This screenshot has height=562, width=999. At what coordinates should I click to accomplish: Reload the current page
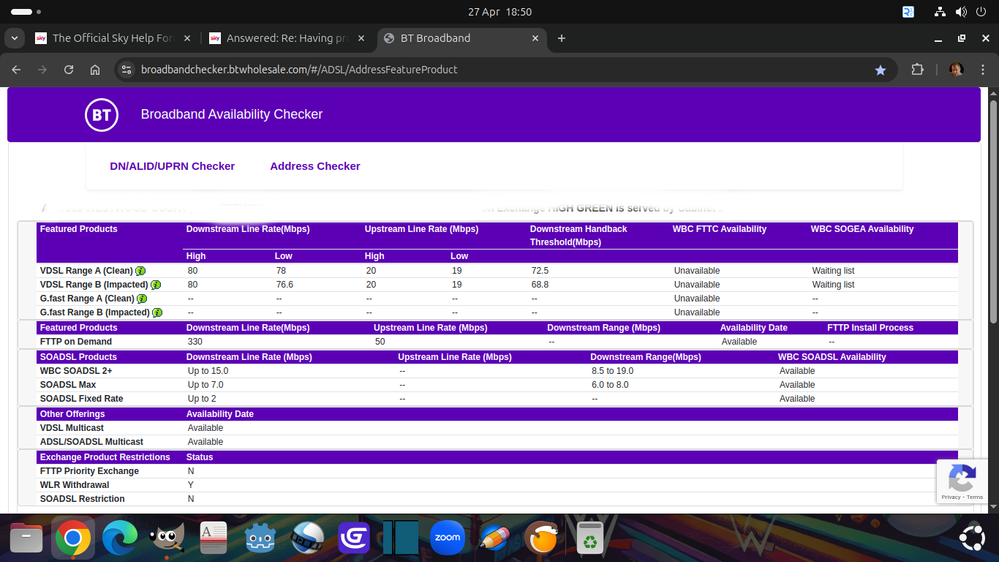69,69
